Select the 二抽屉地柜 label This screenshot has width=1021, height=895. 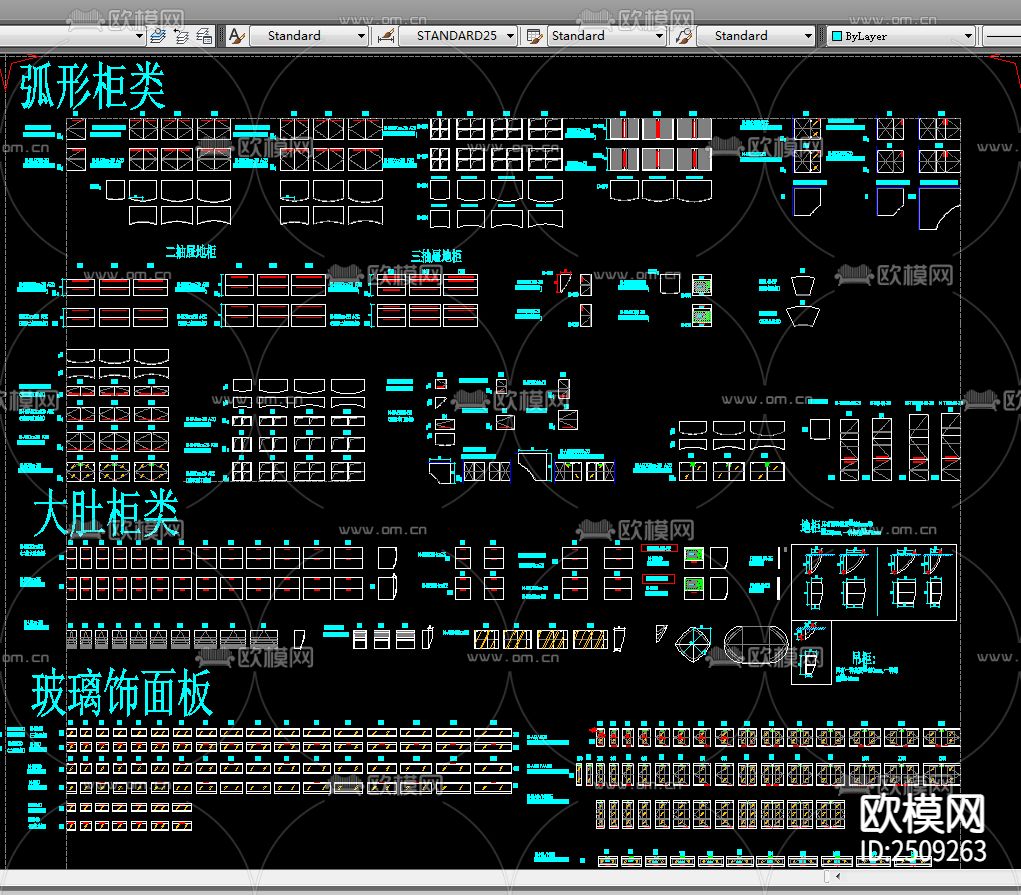tap(190, 251)
